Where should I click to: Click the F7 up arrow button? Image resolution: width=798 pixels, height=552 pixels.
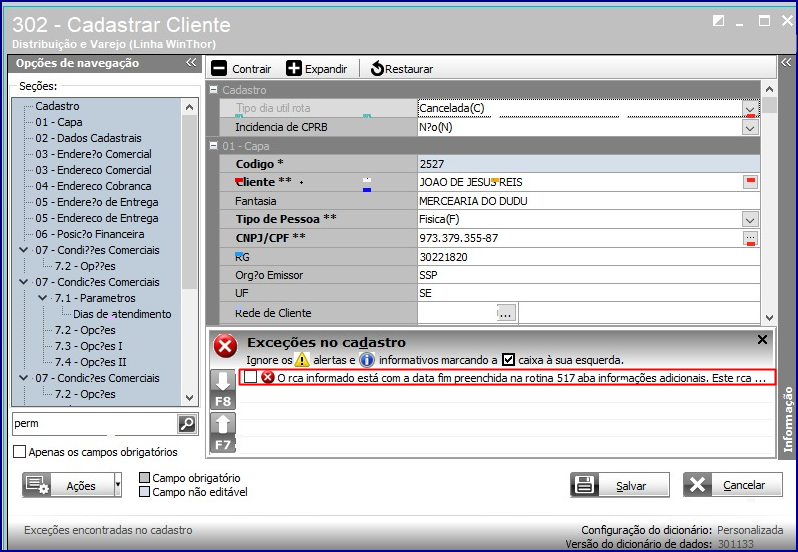(223, 433)
